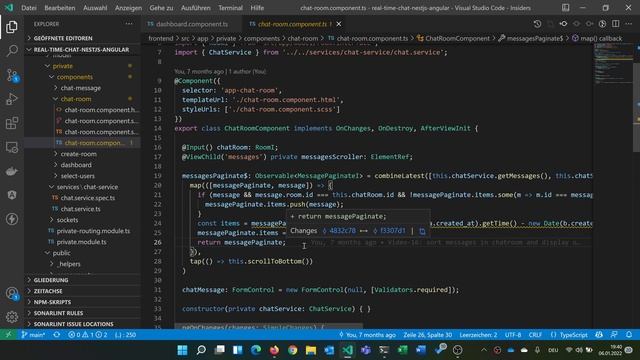The width and height of the screenshot is (640, 360).
Task: Open changes with previous revision icon
Action: [563, 24]
